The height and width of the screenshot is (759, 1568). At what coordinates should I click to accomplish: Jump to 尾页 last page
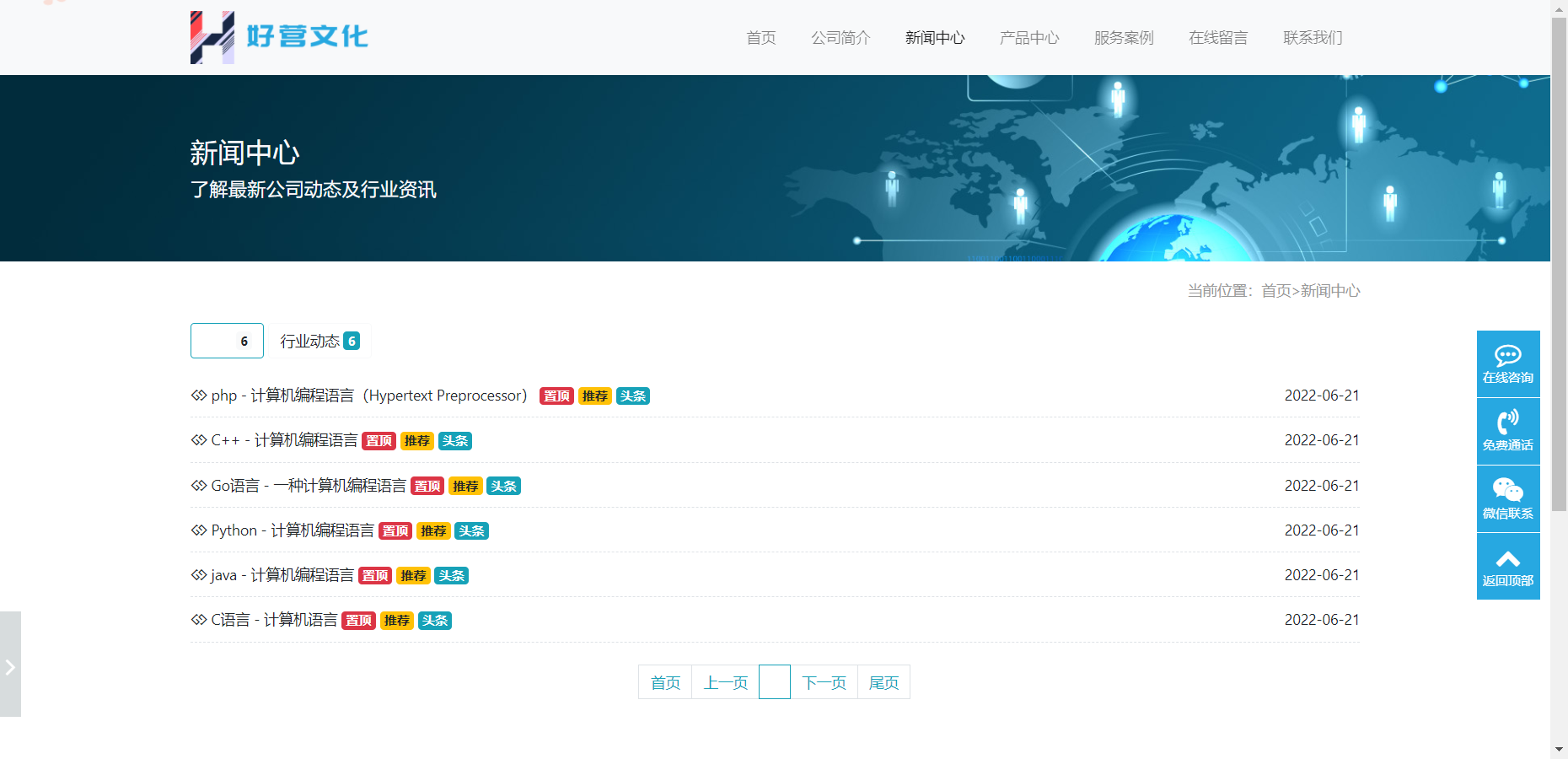(x=883, y=682)
